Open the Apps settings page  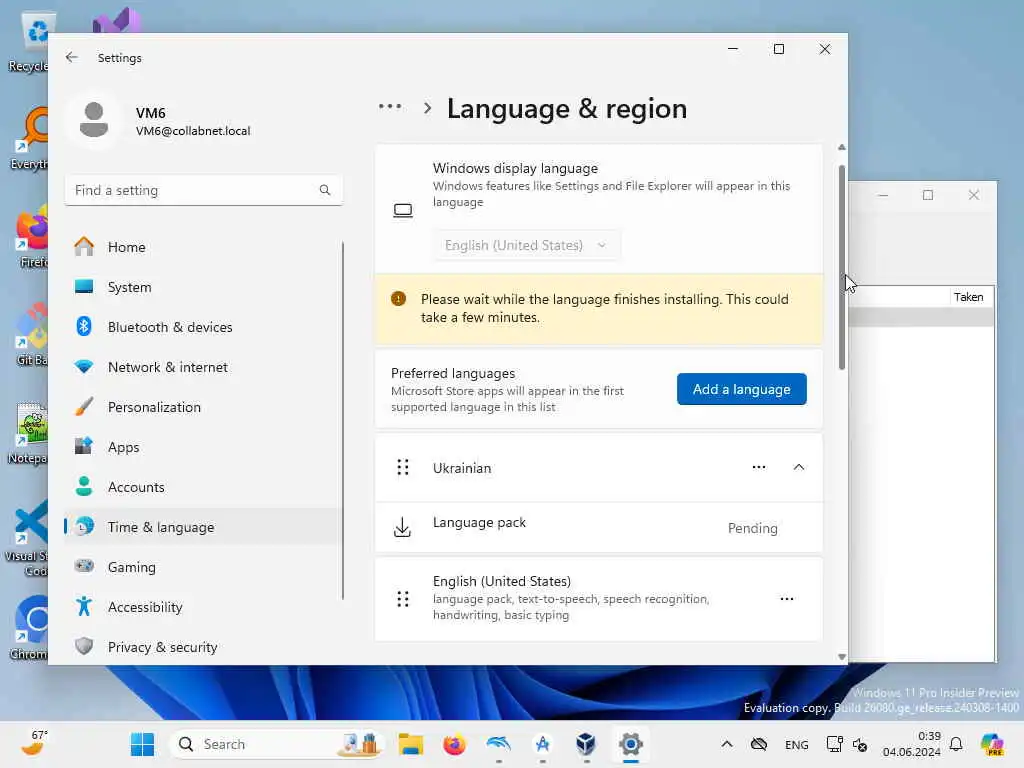coord(204,447)
